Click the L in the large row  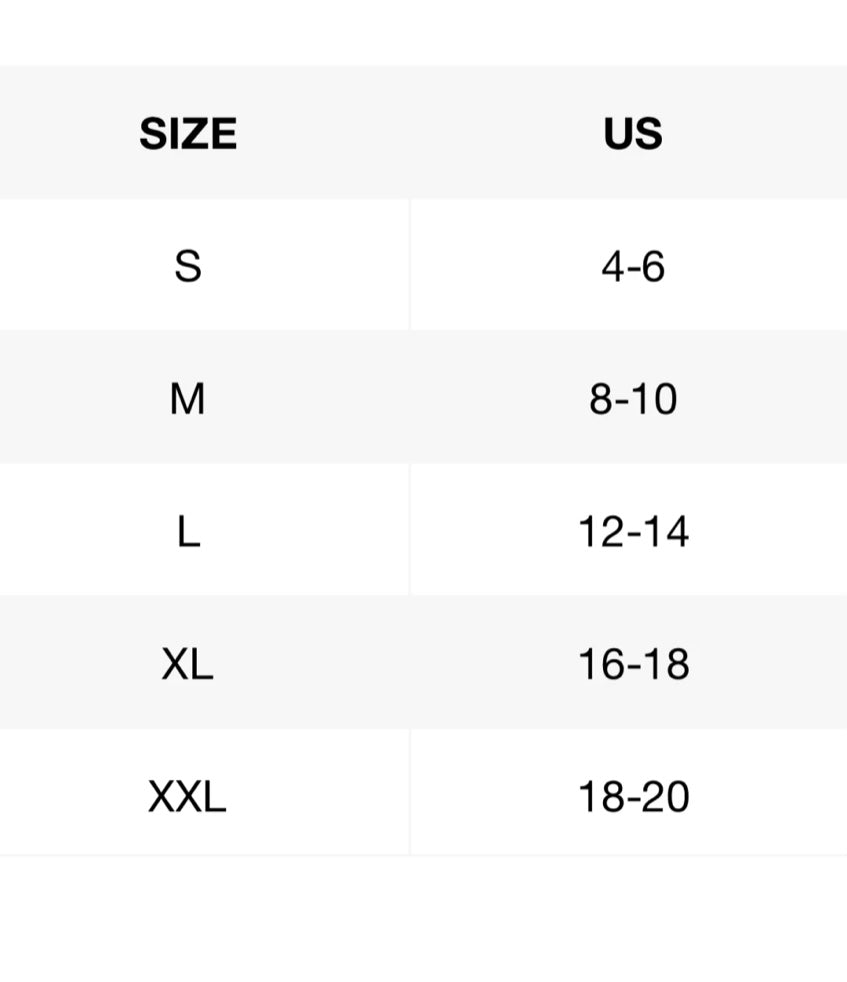[189, 532]
